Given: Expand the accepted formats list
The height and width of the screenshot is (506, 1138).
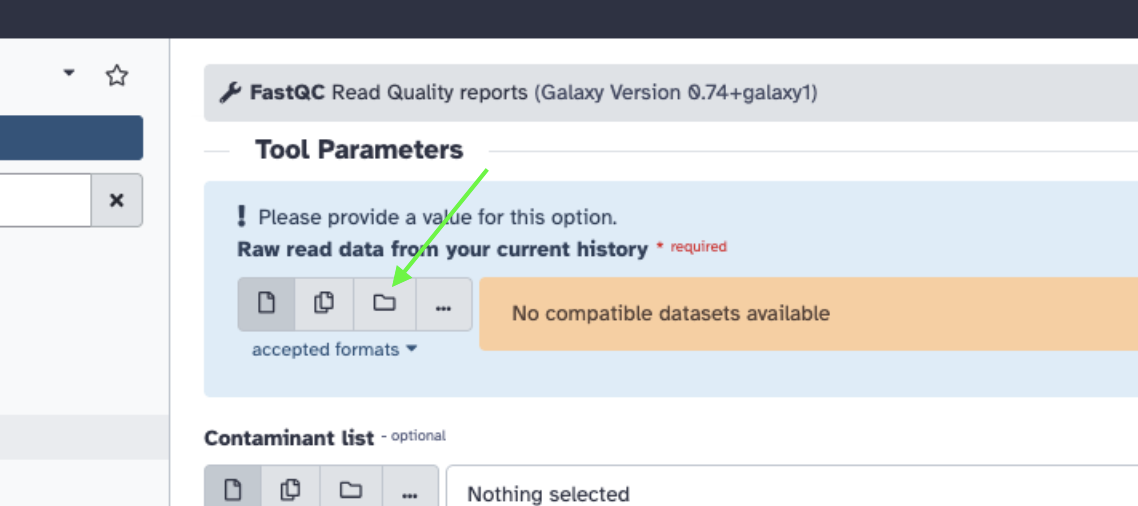Looking at the screenshot, I should point(334,350).
